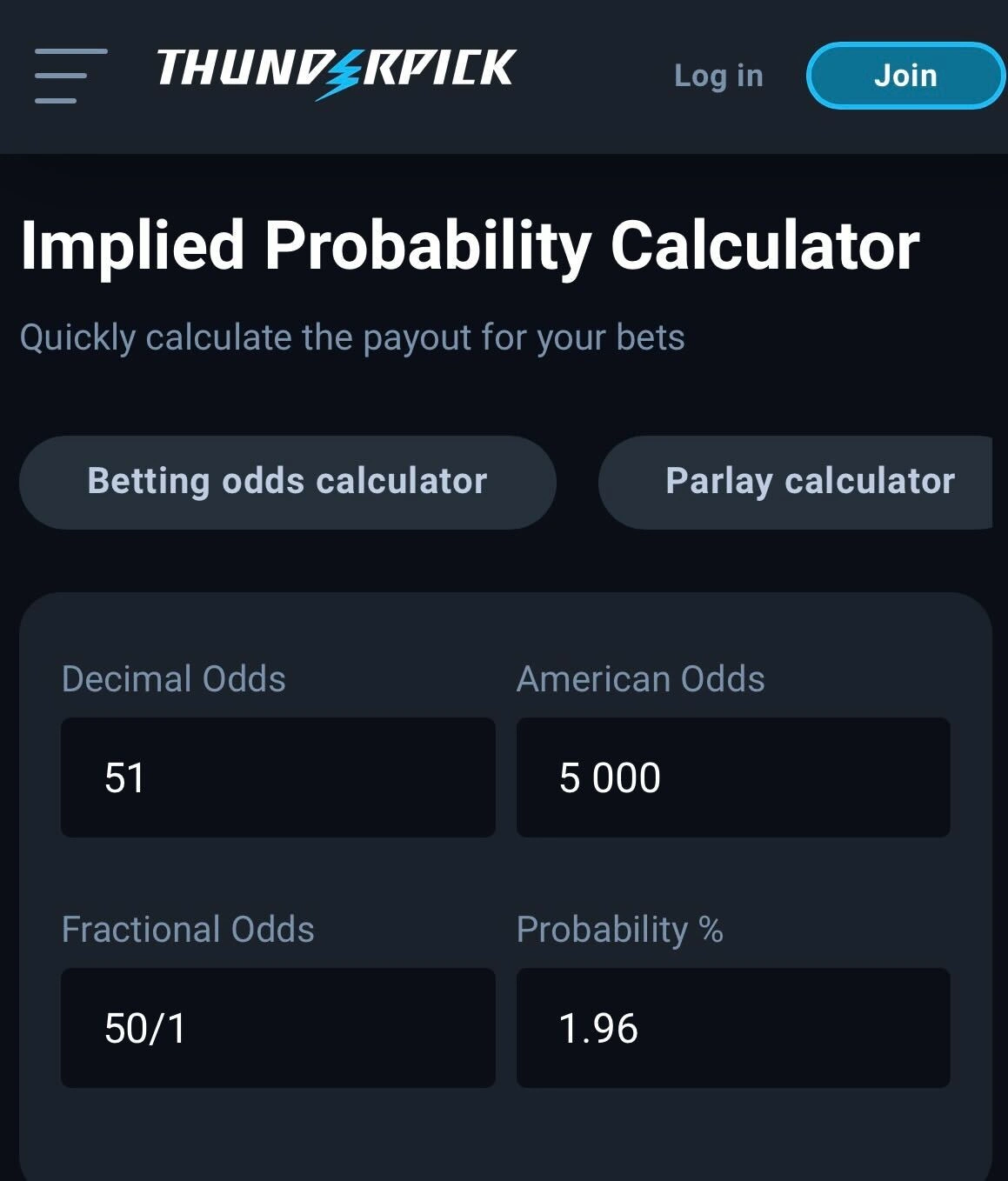
Task: Click the Implied Probability Calculator heading
Action: pos(471,249)
